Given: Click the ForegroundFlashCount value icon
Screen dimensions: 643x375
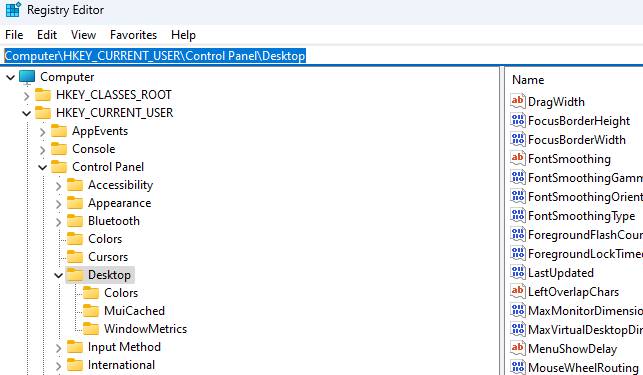Looking at the screenshot, I should click(x=518, y=234).
